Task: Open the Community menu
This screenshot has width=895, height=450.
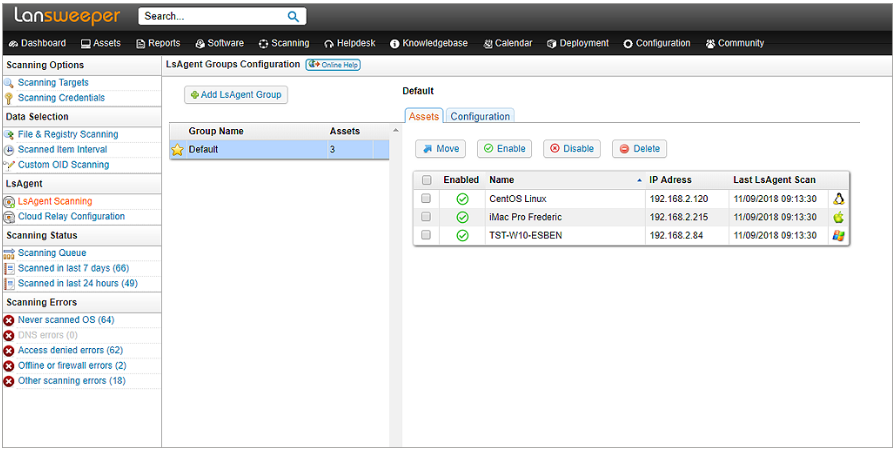Action: click(x=735, y=43)
